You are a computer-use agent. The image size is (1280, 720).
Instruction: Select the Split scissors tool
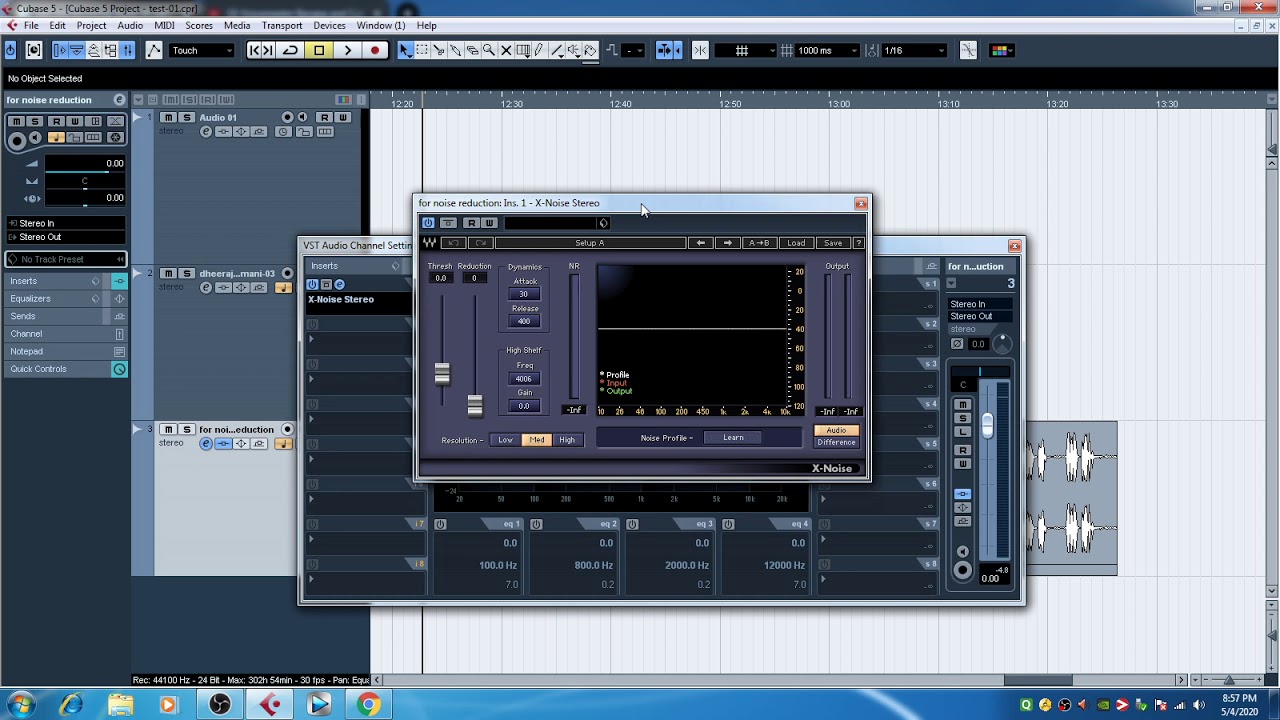438,50
